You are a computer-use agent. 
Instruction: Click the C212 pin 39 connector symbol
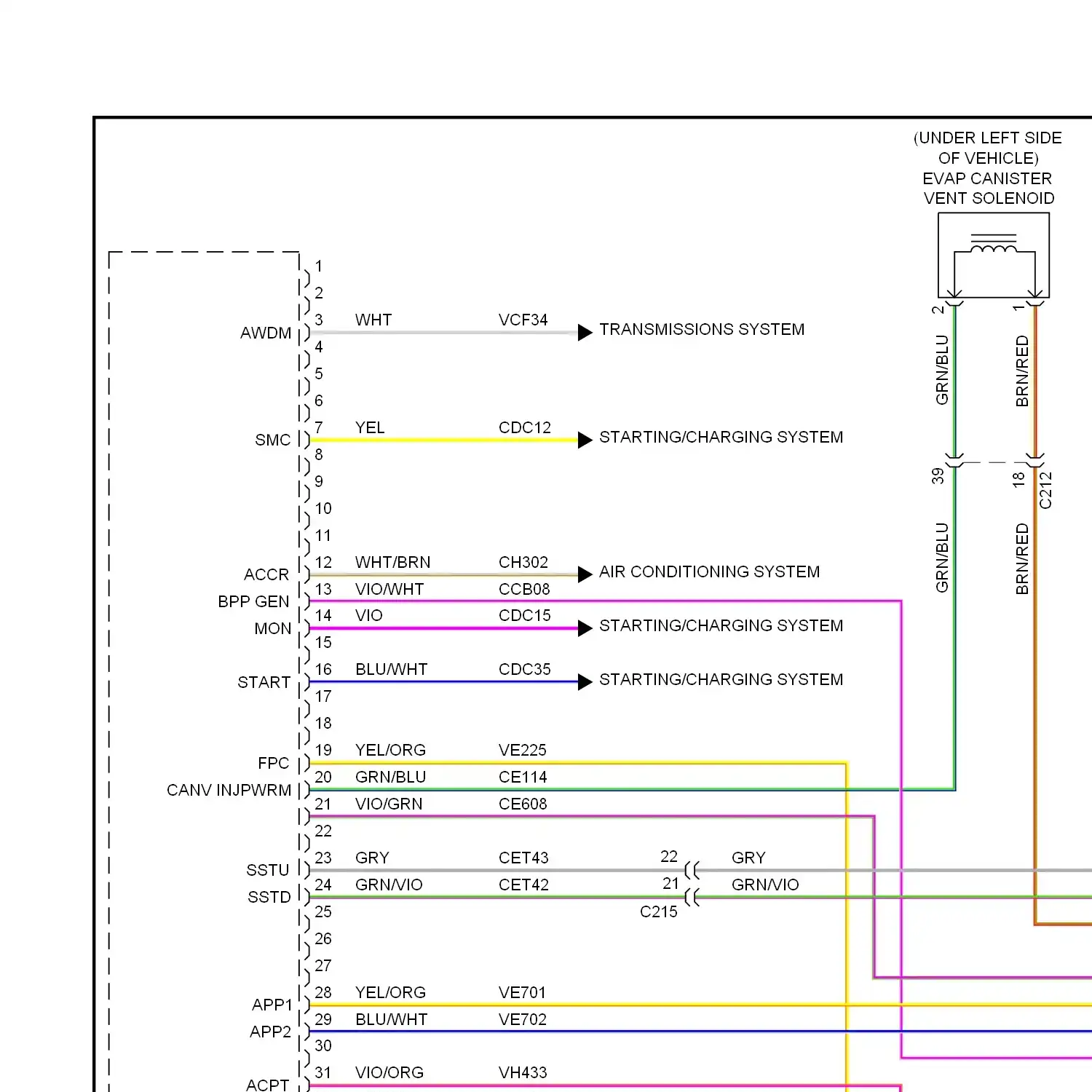click(x=954, y=460)
